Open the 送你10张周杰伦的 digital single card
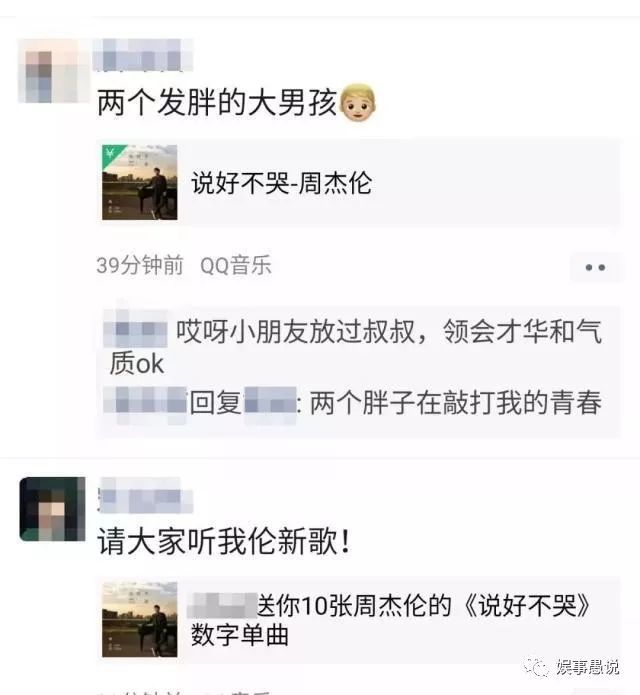 click(359, 620)
